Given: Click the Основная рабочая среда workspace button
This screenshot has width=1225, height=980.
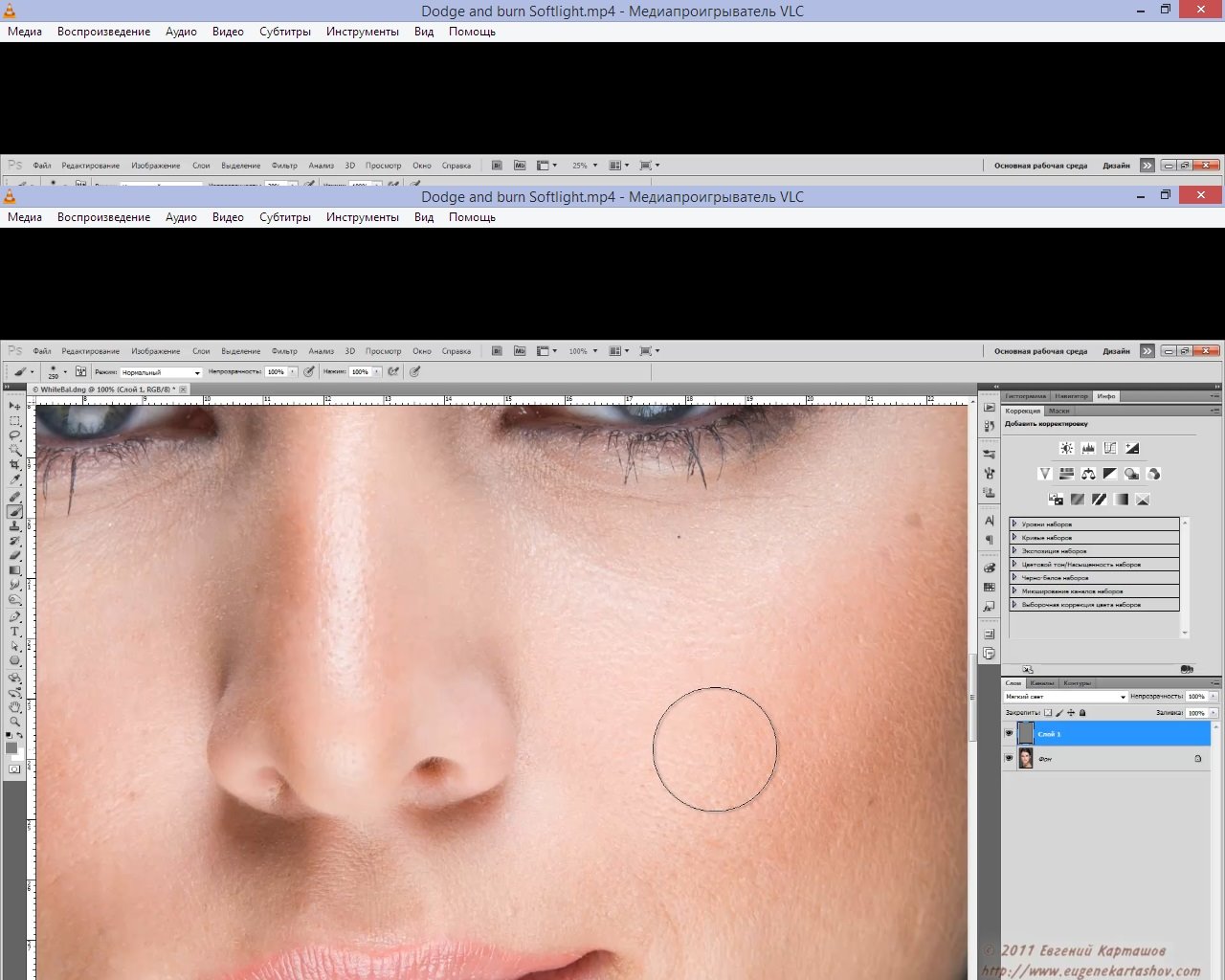Looking at the screenshot, I should (x=1040, y=351).
